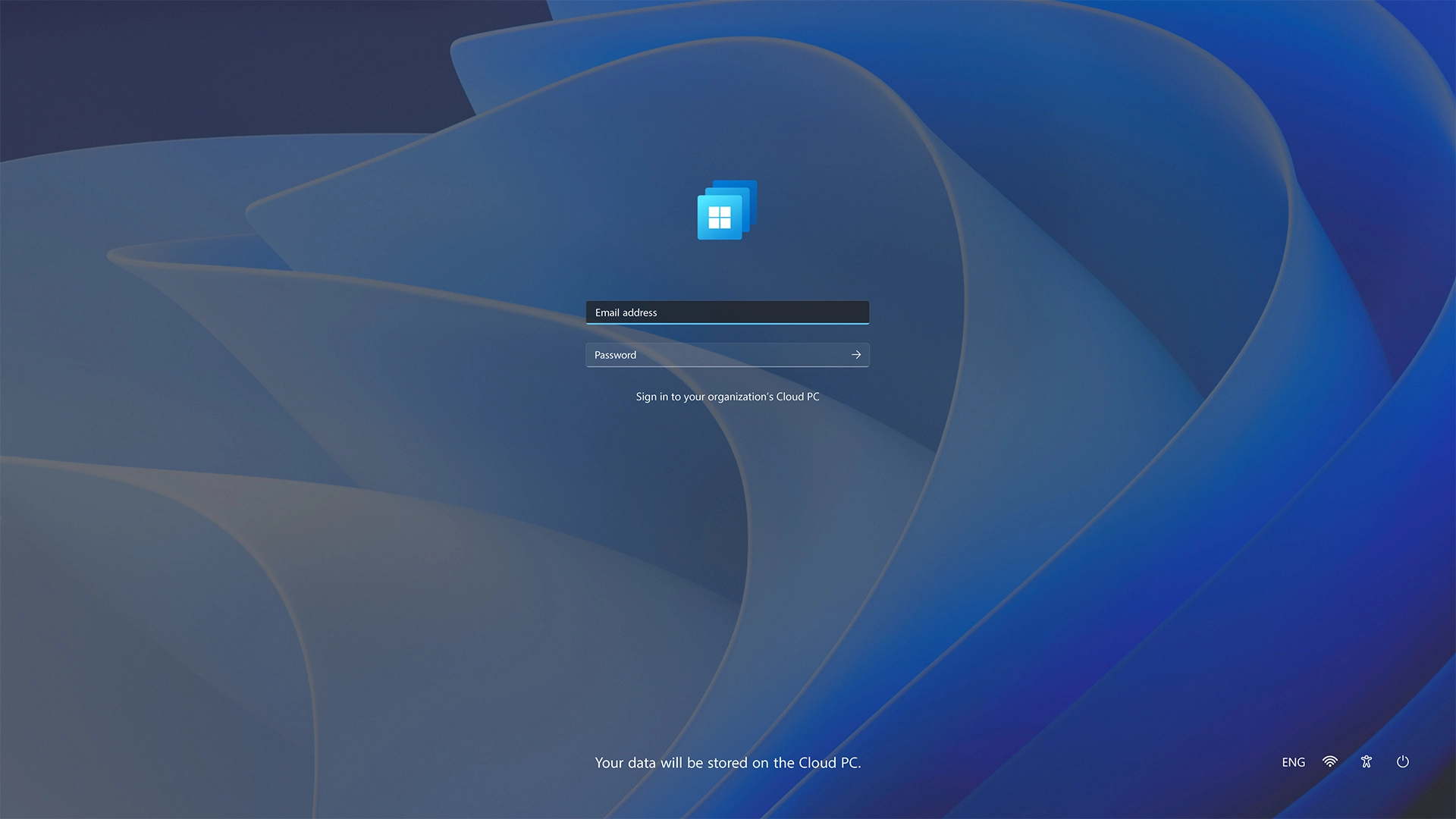This screenshot has height=819, width=1456.
Task: Submit credentials with the arrow button
Action: [856, 355]
